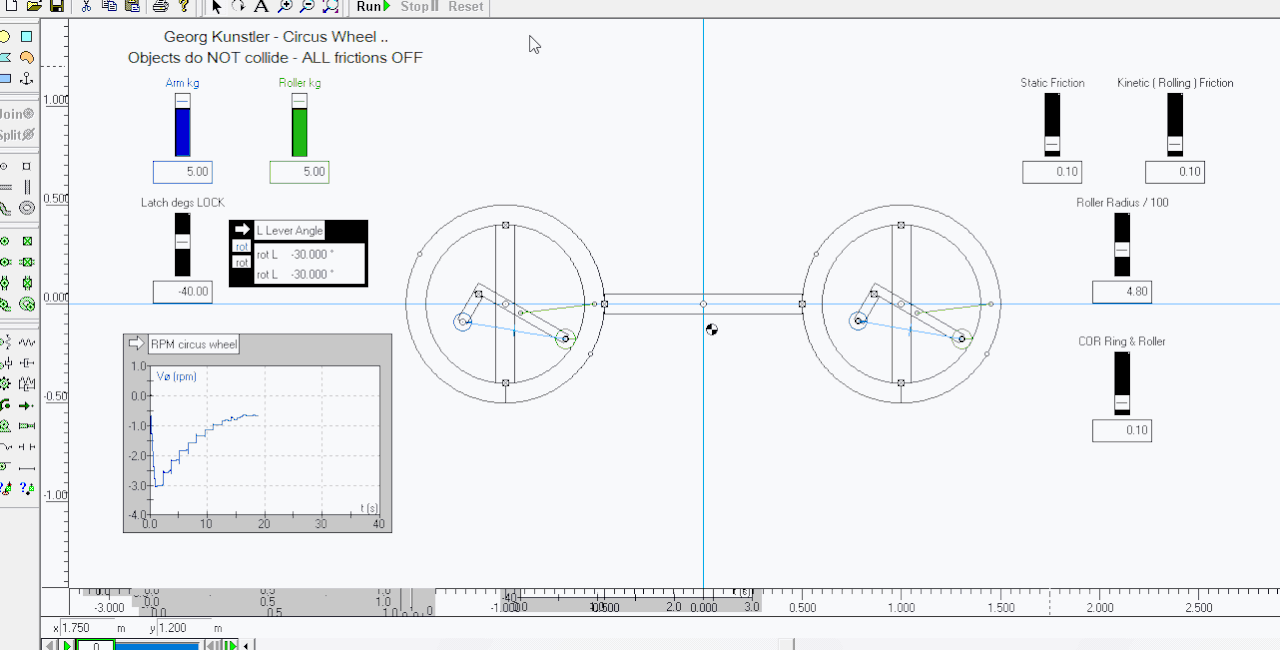Cut selection using the scissors icon

pyautogui.click(x=87, y=6)
